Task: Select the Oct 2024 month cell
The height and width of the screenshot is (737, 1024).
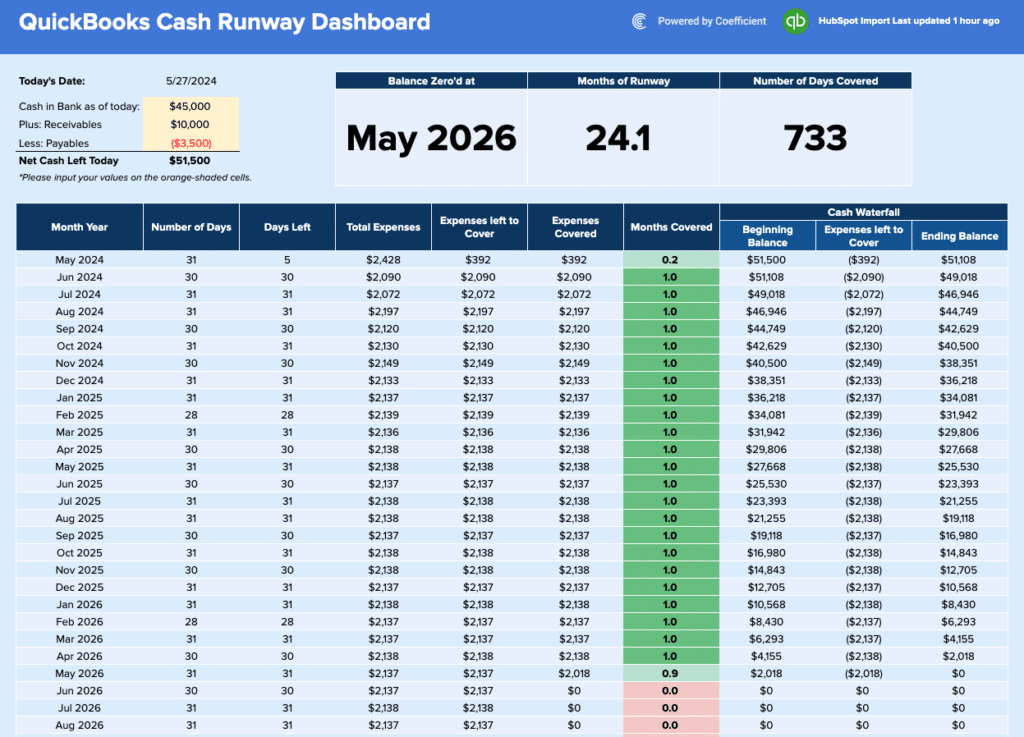Action: tap(80, 346)
